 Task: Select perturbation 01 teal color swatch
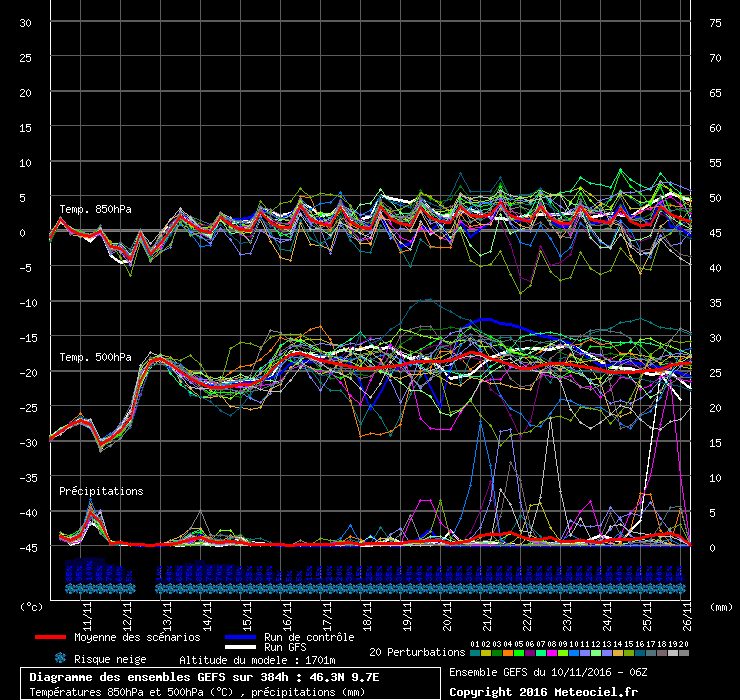pos(475,653)
